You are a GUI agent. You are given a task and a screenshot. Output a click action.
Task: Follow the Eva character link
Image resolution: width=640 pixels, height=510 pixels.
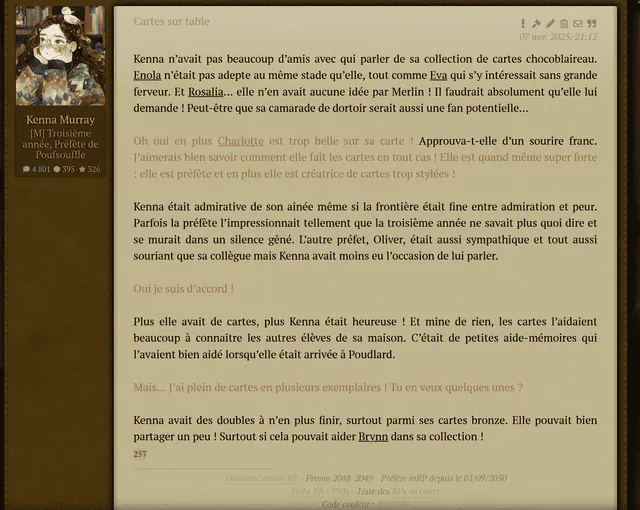click(438, 75)
